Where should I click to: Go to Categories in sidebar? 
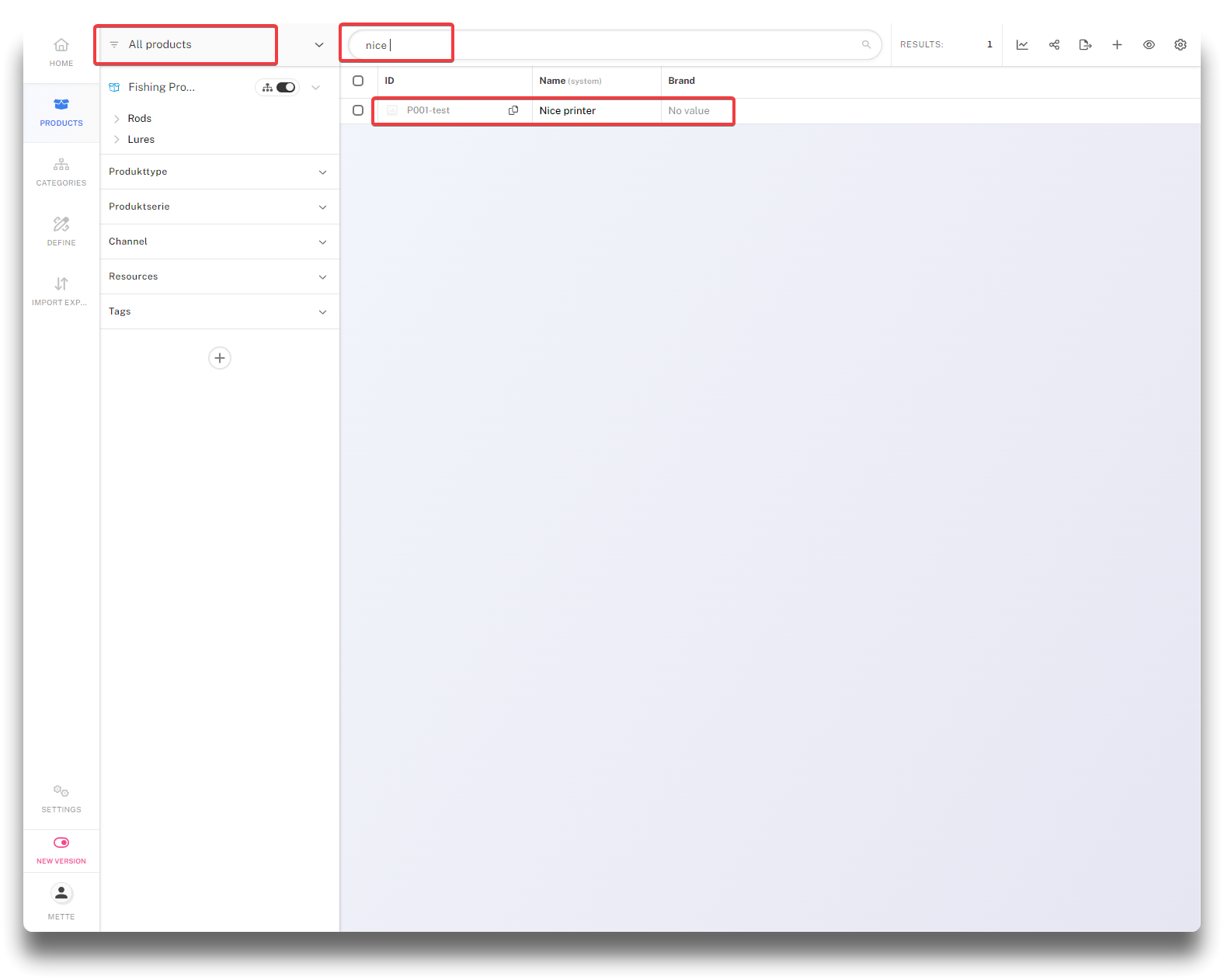(x=61, y=172)
